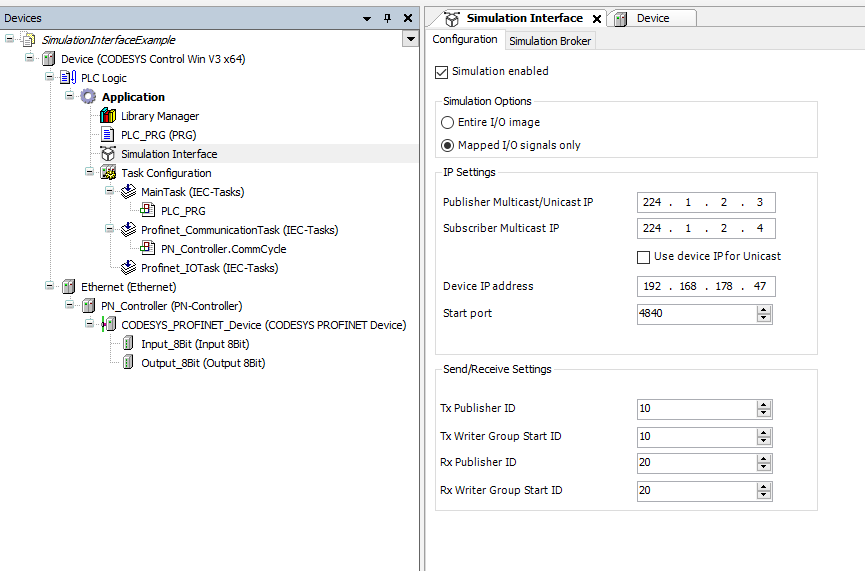The width and height of the screenshot is (865, 571).
Task: Click the Application gear icon
Action: click(x=88, y=97)
